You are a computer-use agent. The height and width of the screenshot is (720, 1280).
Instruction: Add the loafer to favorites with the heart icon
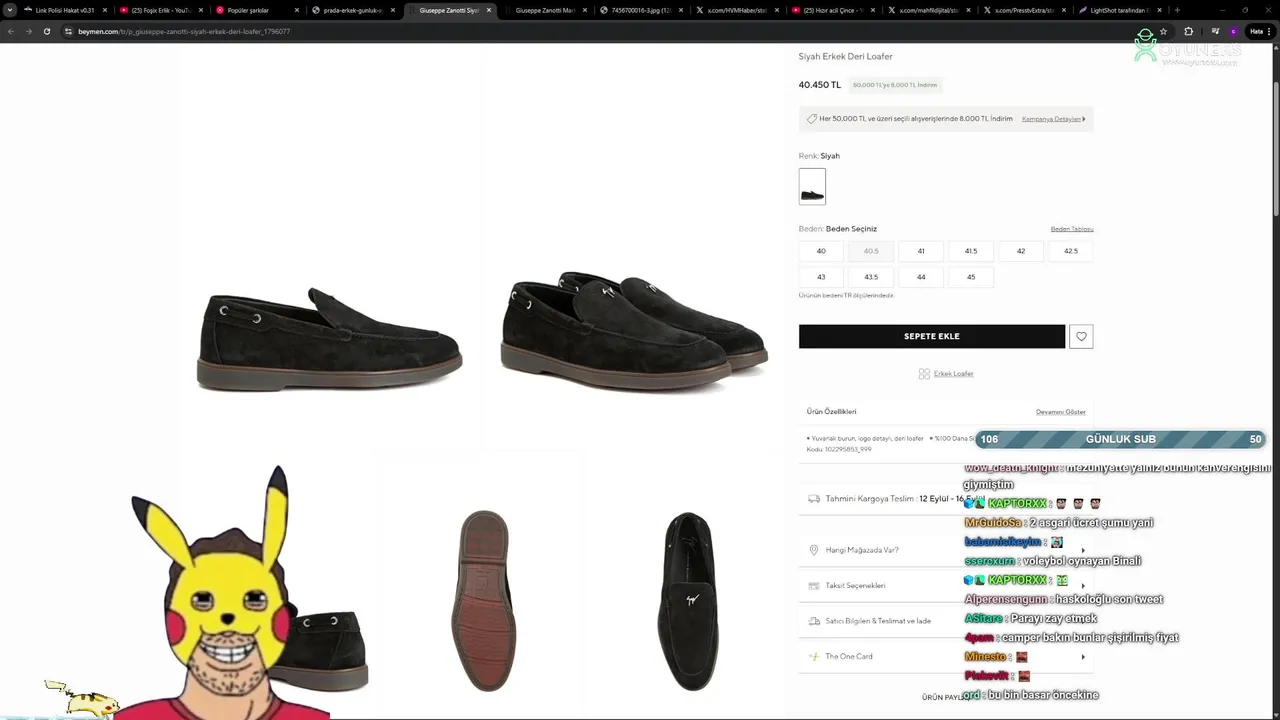click(1081, 337)
